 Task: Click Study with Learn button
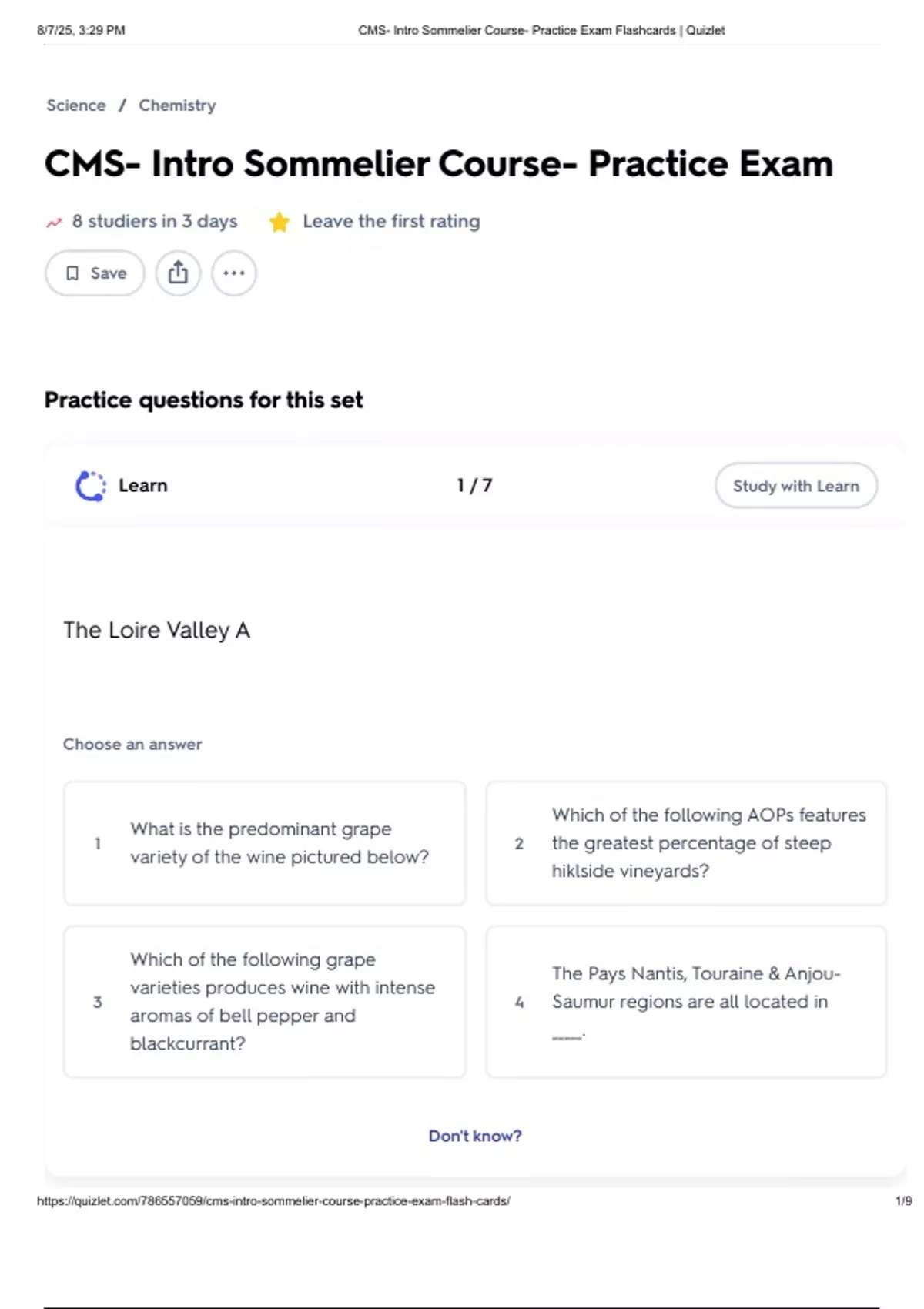795,485
